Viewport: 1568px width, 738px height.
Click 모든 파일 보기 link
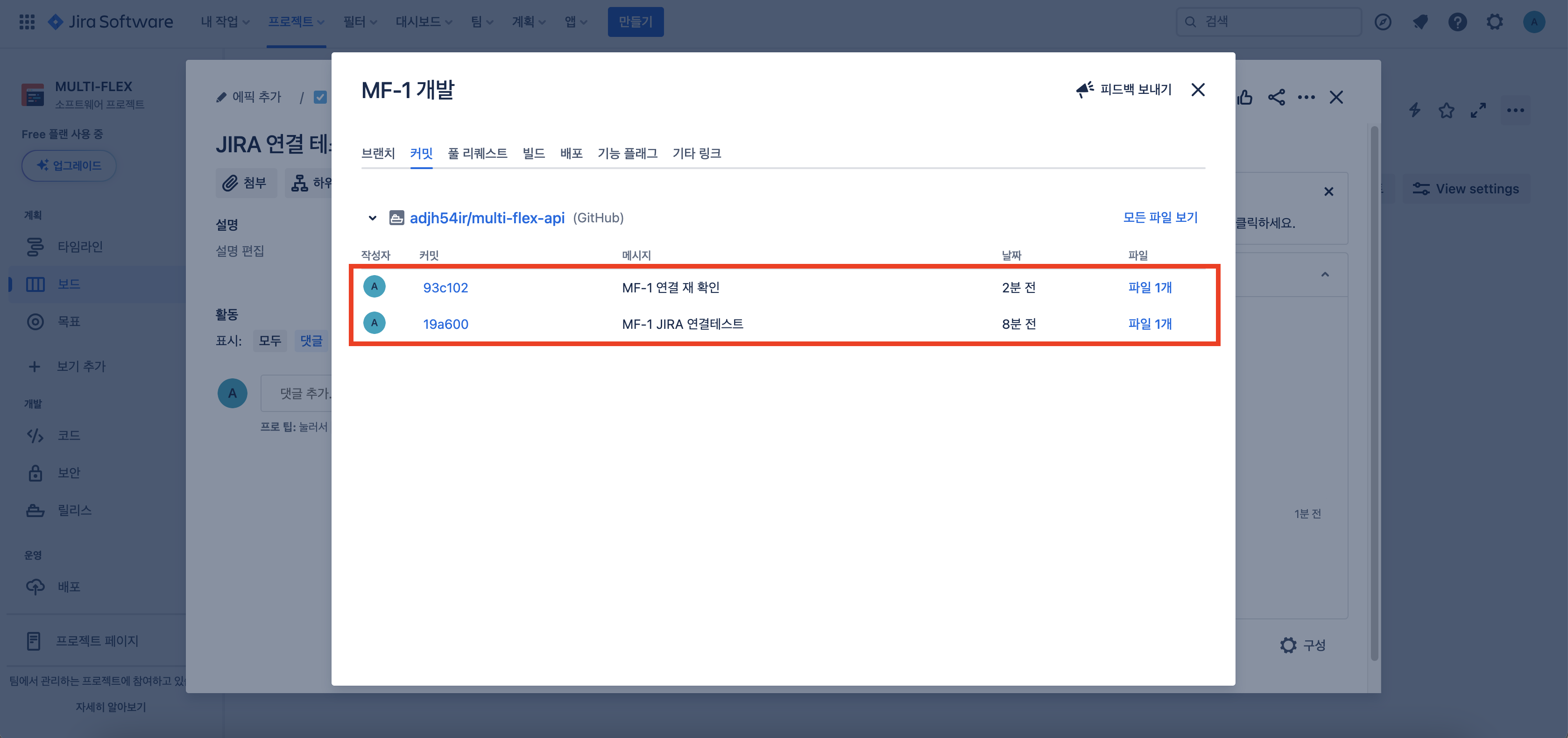click(x=1160, y=217)
